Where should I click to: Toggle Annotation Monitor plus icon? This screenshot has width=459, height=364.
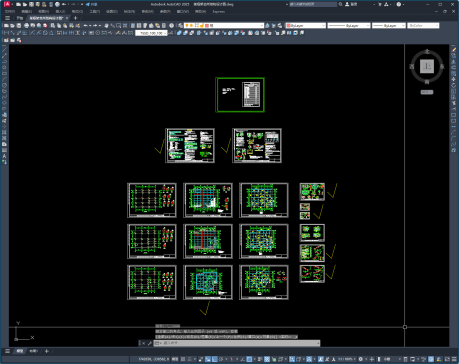click(x=372, y=360)
